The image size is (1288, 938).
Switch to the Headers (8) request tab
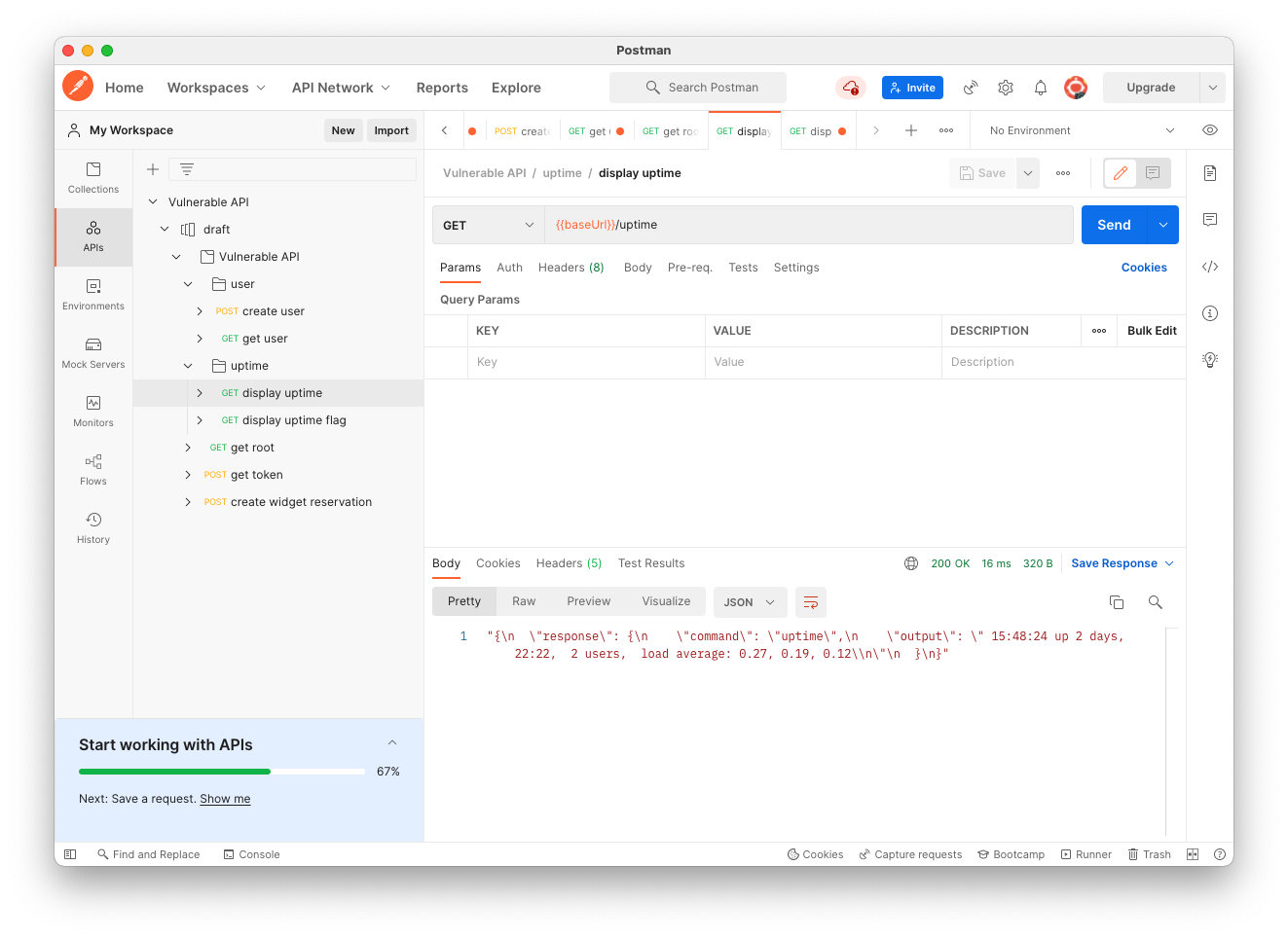click(571, 268)
